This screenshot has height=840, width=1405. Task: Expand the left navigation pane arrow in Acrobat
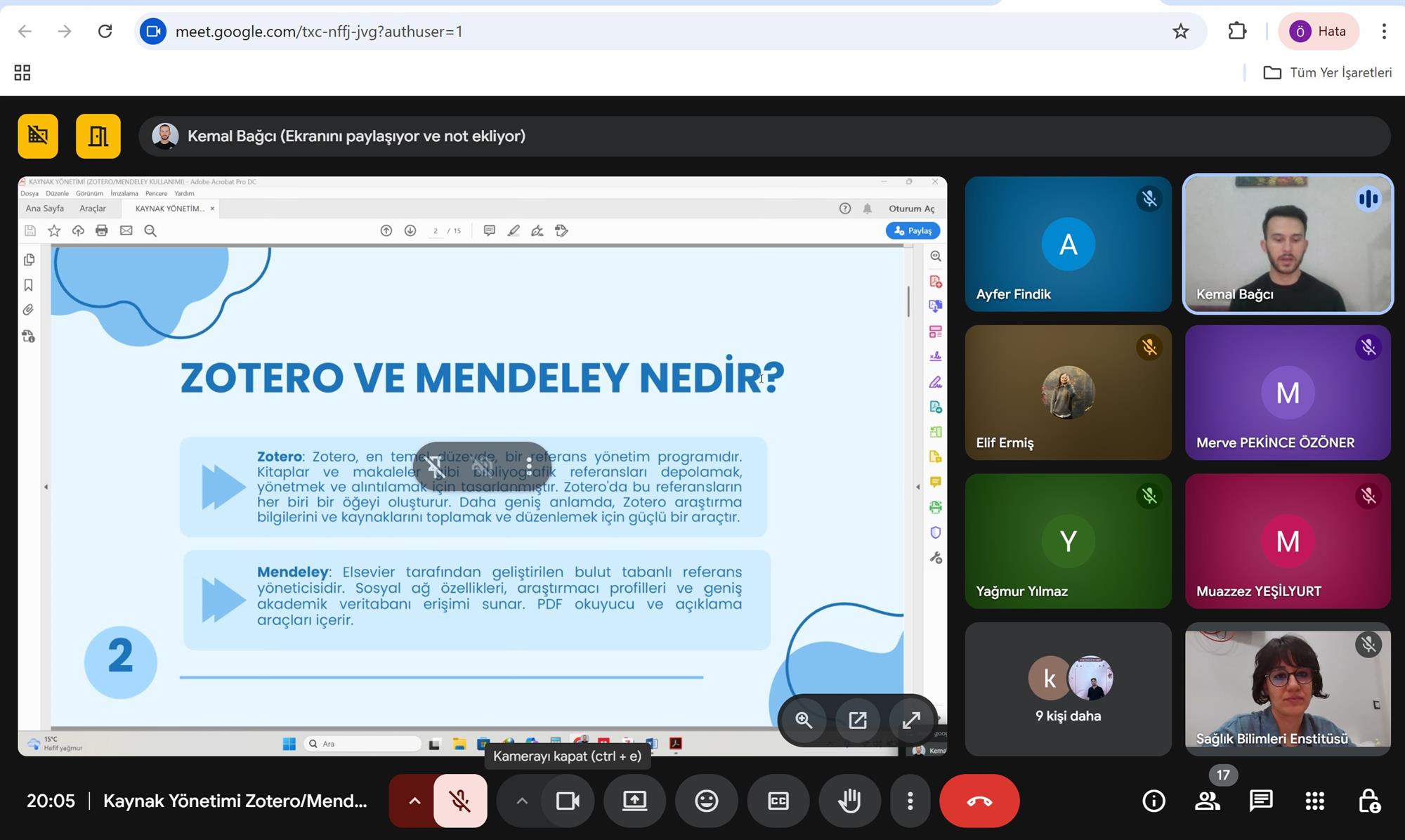46,487
